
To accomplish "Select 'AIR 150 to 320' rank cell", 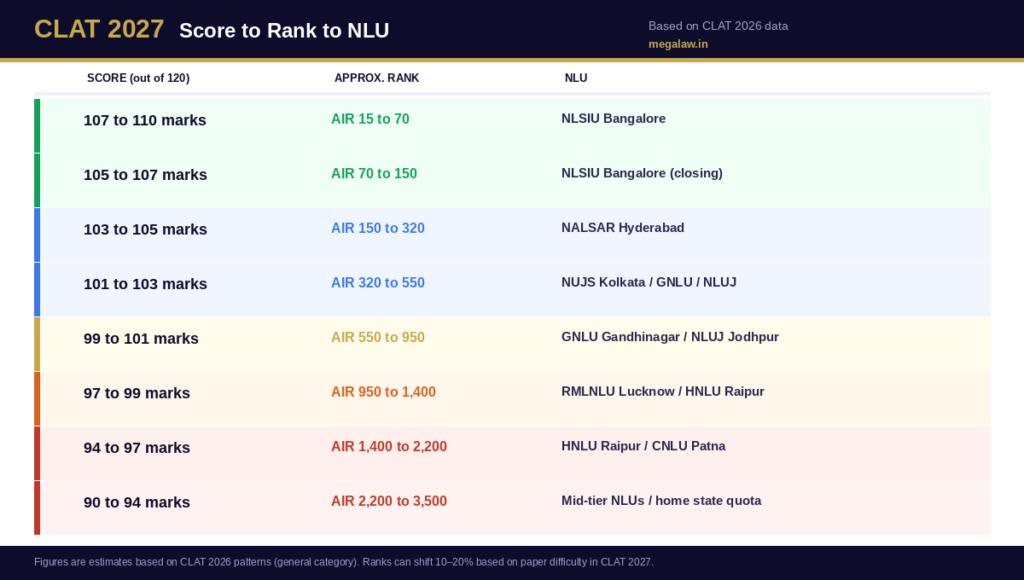I will click(x=378, y=228).
